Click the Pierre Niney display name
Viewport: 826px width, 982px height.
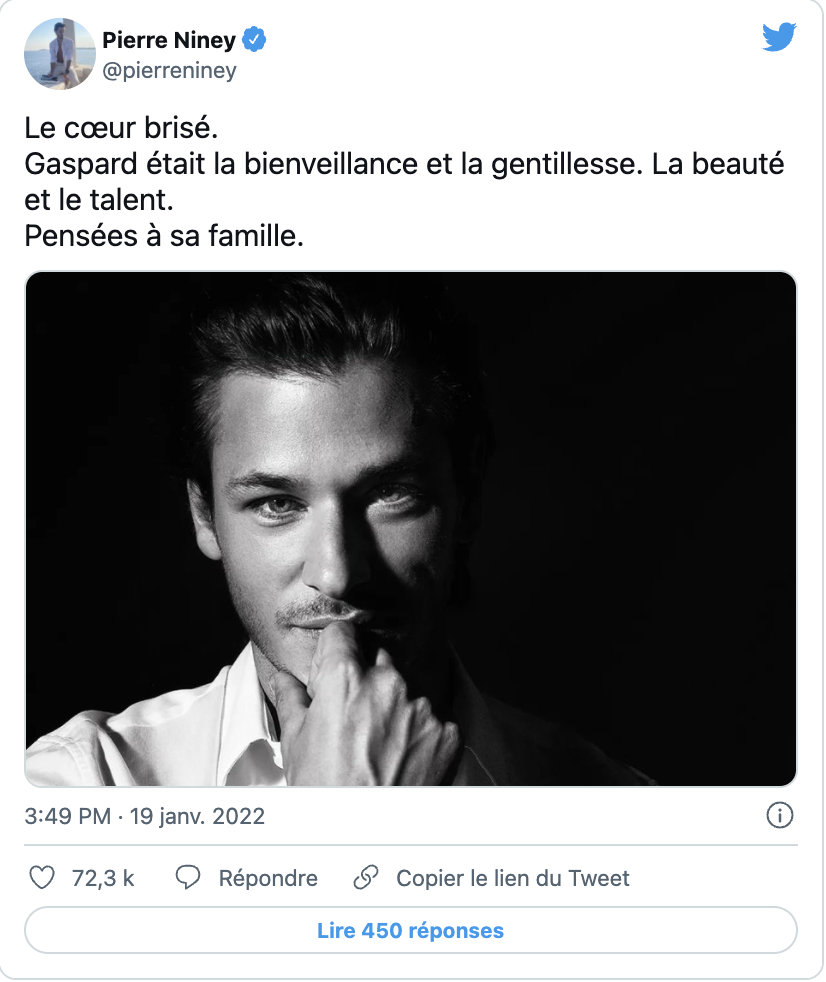pos(169,41)
